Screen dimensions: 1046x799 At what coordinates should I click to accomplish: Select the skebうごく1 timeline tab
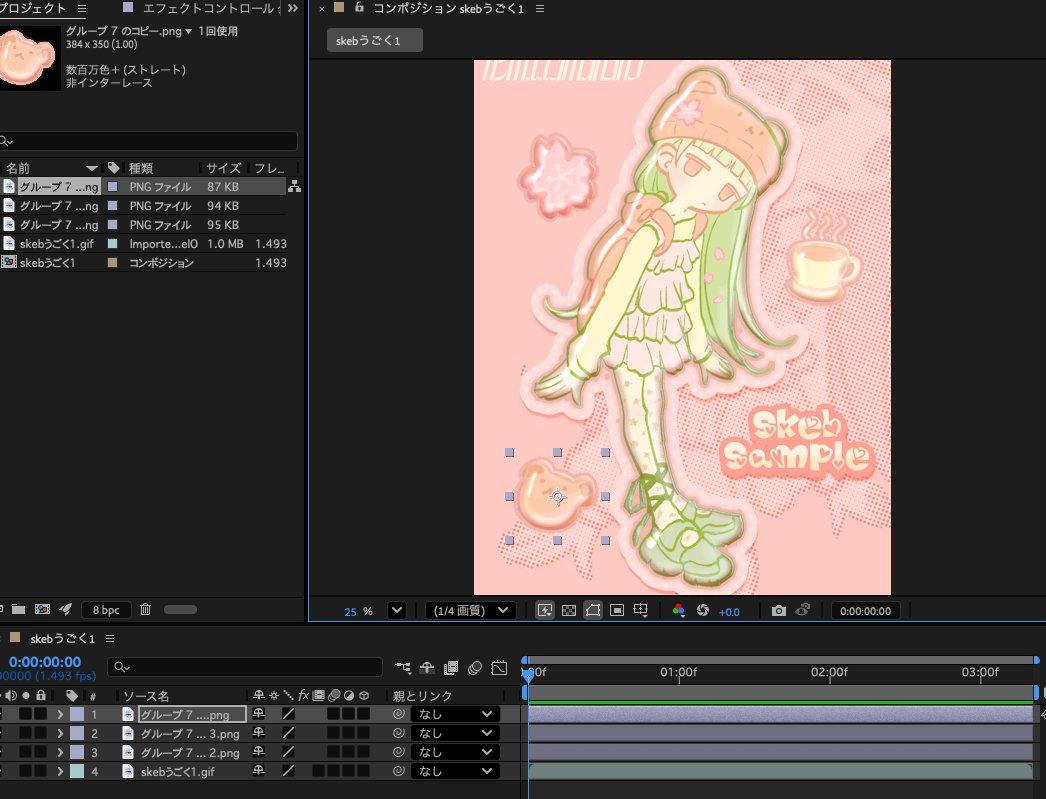[x=63, y=638]
